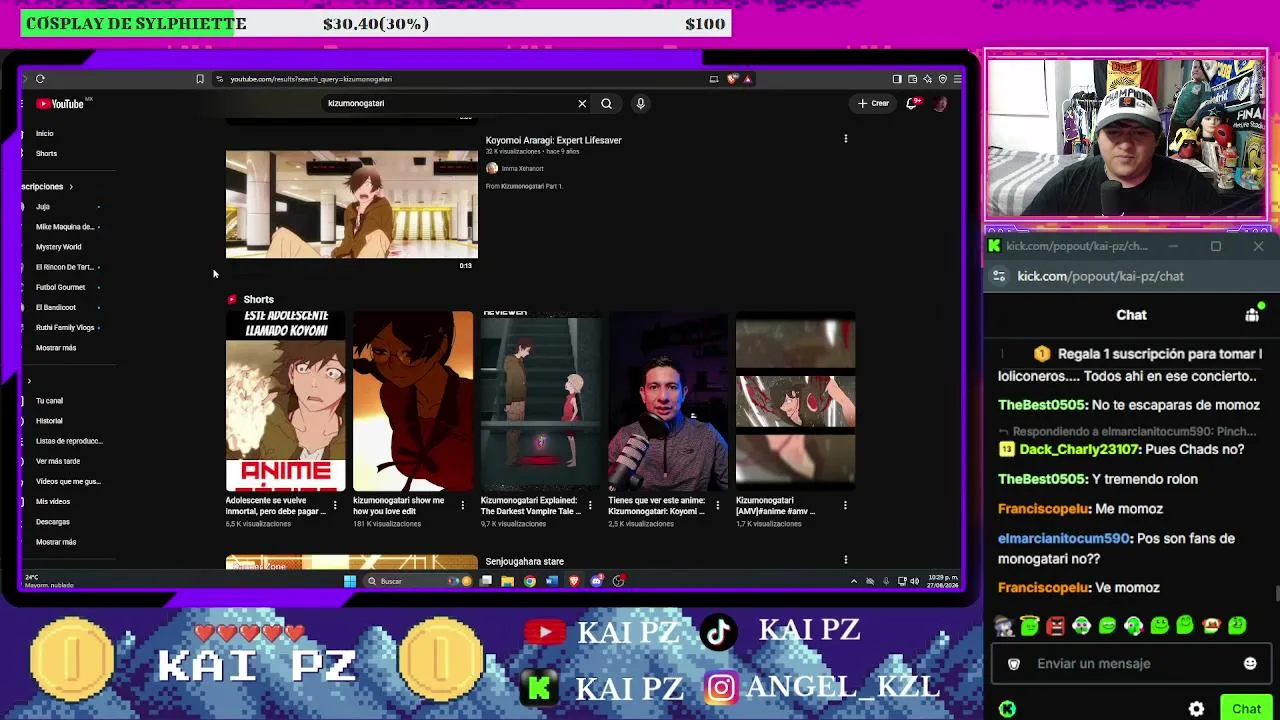
Task: Expand the Suscripciones section chevron
Action: coord(70,187)
